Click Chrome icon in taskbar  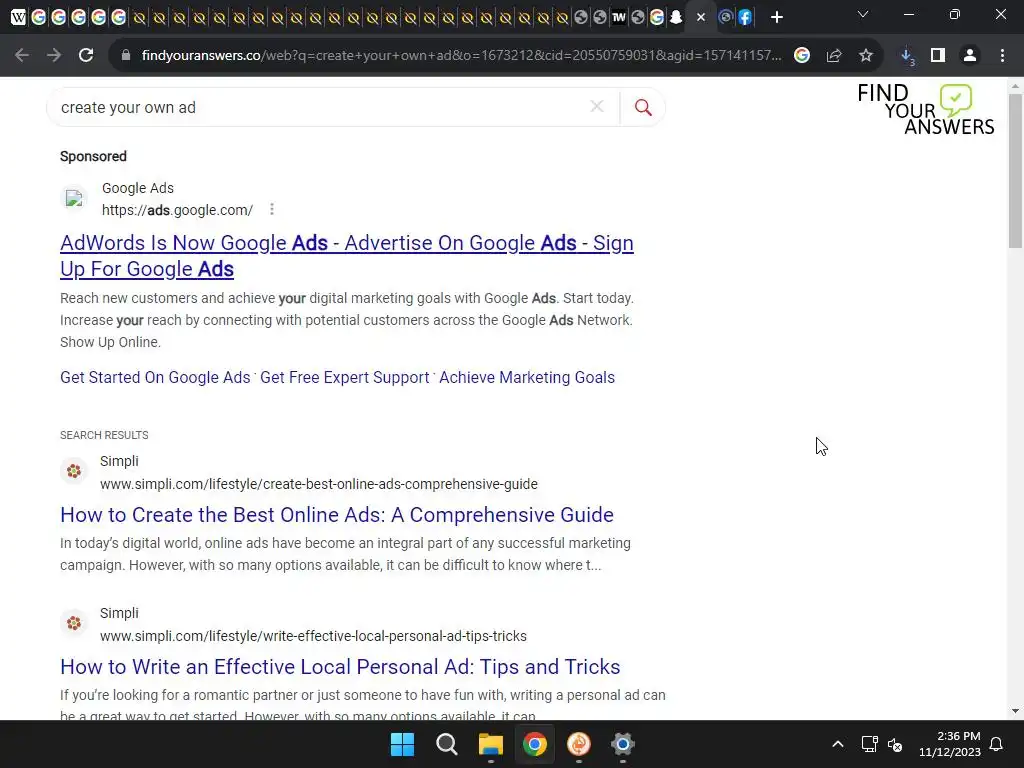(535, 744)
